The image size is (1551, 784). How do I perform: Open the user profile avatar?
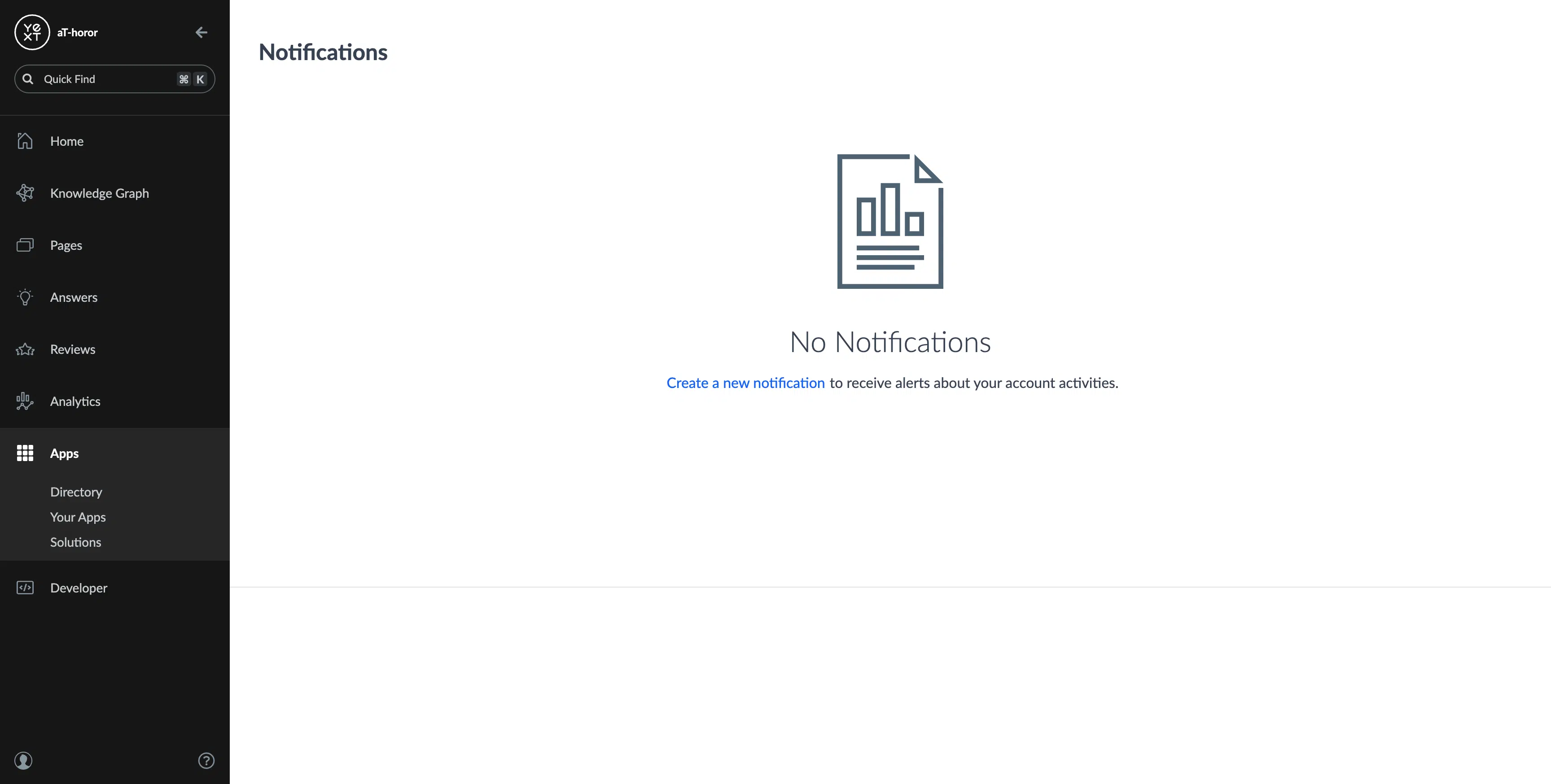(23, 761)
